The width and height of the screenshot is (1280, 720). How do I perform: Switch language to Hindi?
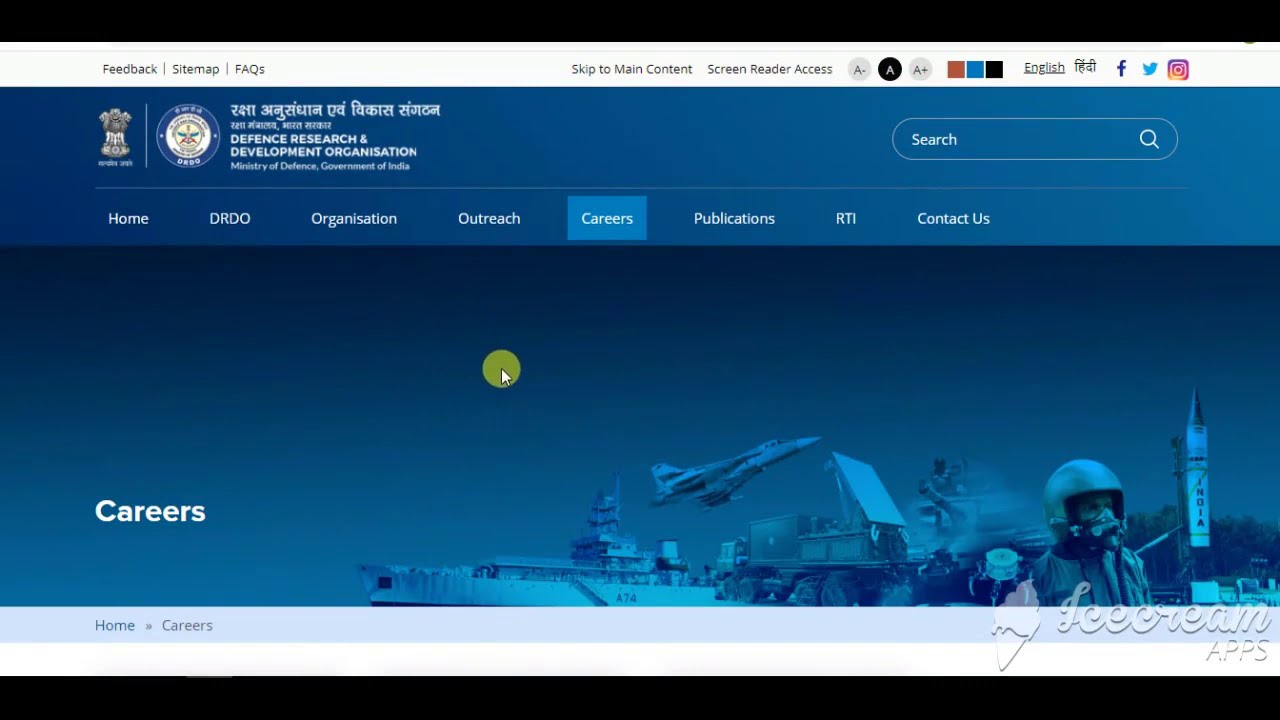pos(1085,67)
